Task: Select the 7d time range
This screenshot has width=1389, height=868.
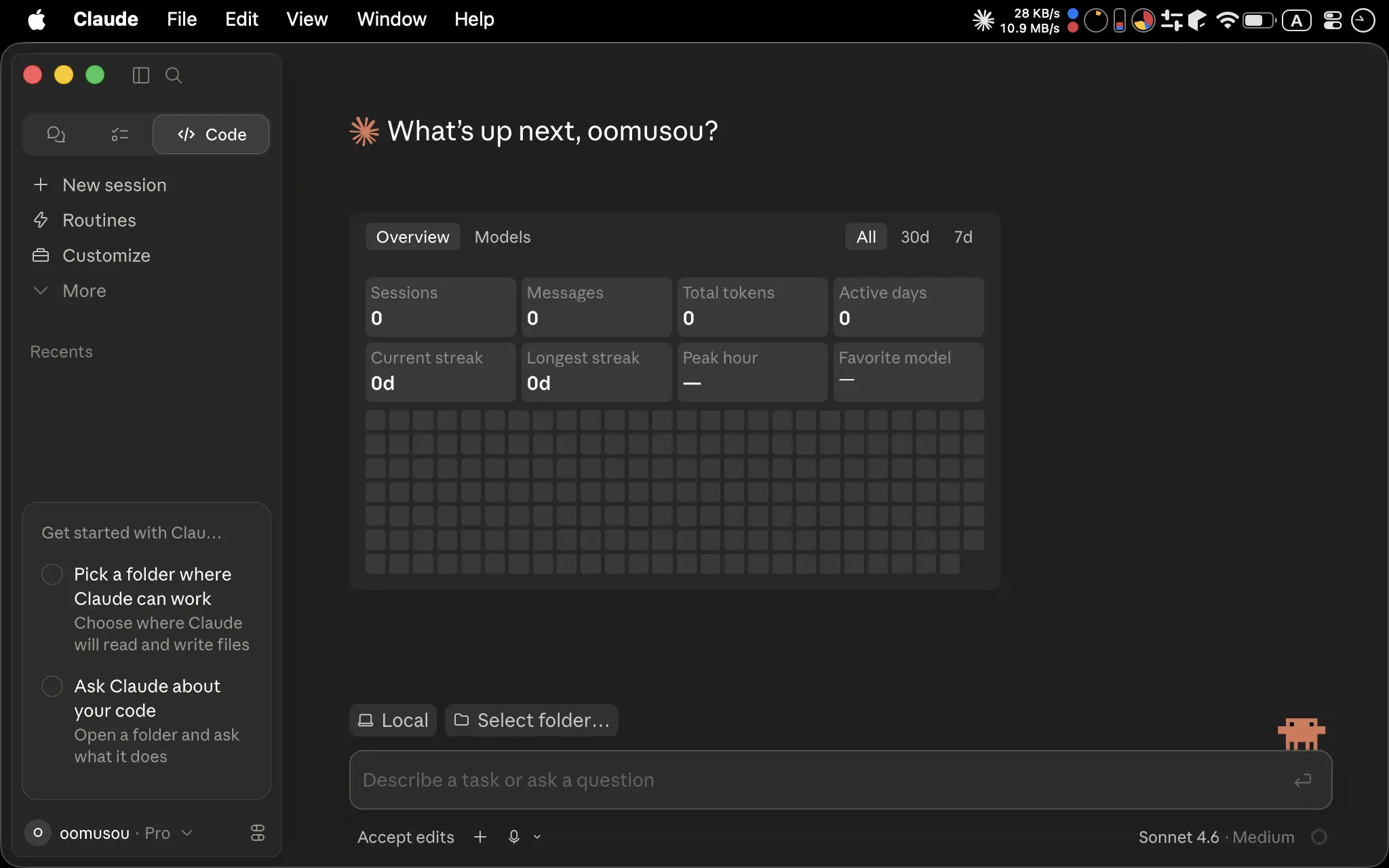Action: click(963, 237)
